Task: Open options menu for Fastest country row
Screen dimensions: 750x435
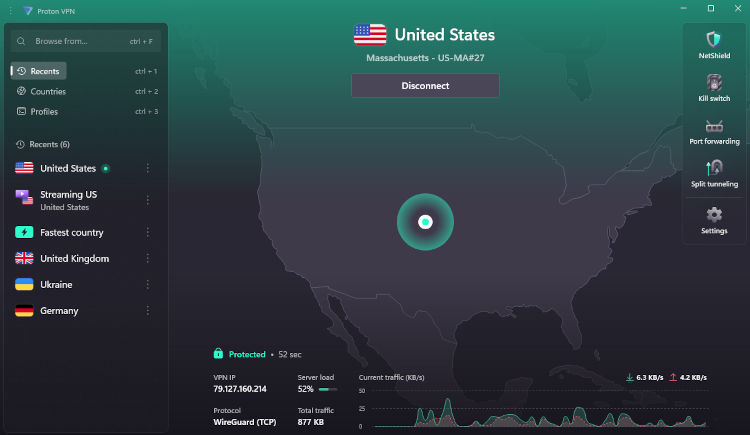Action: (x=148, y=232)
